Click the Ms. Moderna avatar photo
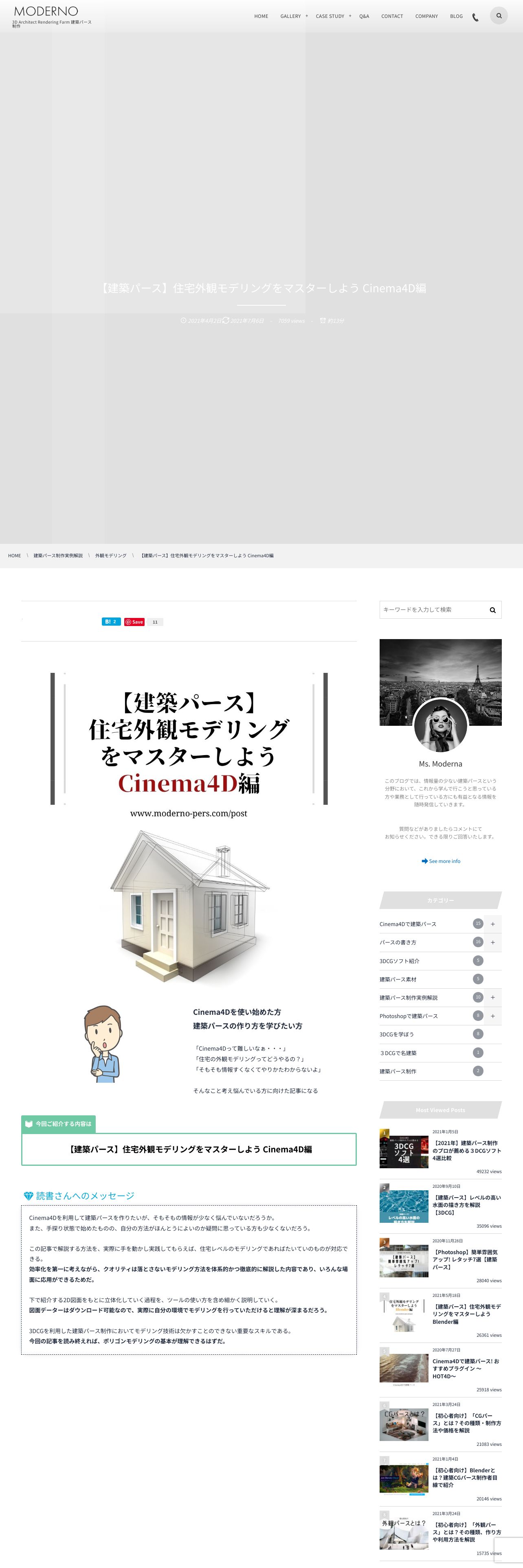 click(x=440, y=725)
